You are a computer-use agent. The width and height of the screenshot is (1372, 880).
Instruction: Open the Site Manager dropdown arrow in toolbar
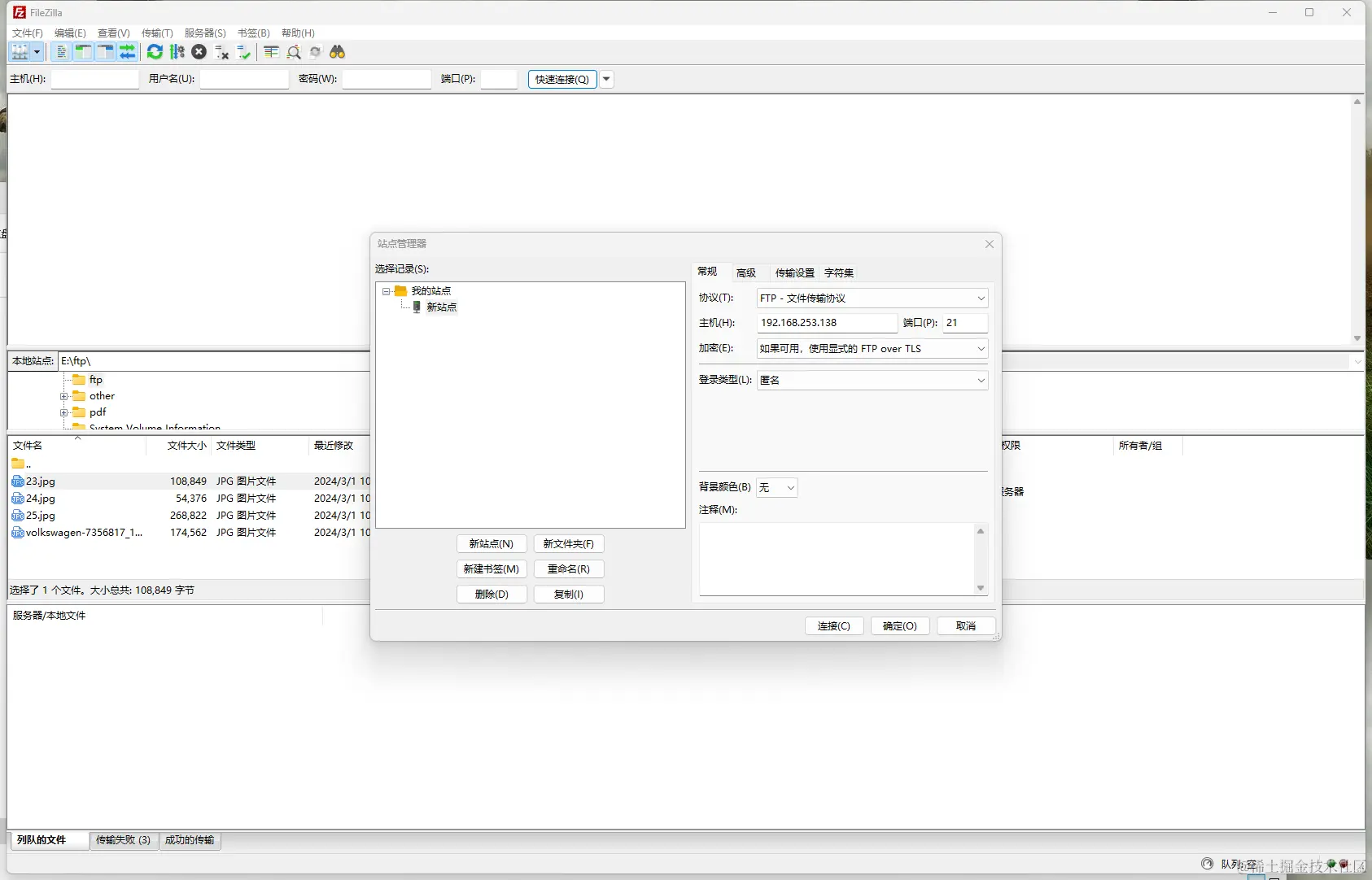37,52
